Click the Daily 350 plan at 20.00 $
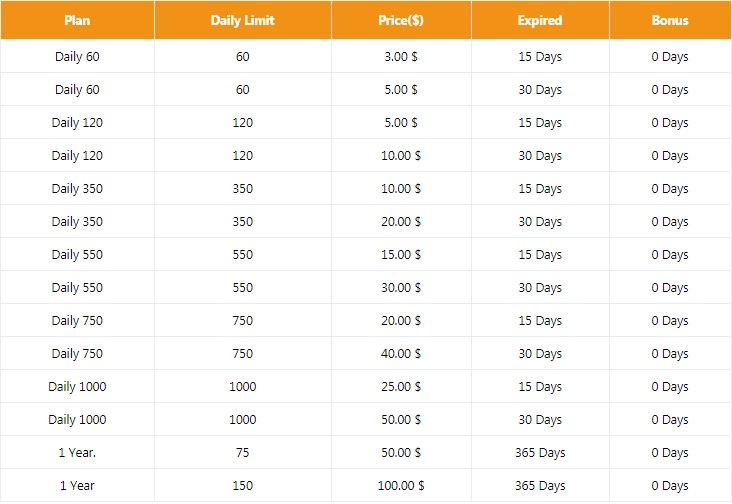This screenshot has height=504, width=732. [x=77, y=222]
